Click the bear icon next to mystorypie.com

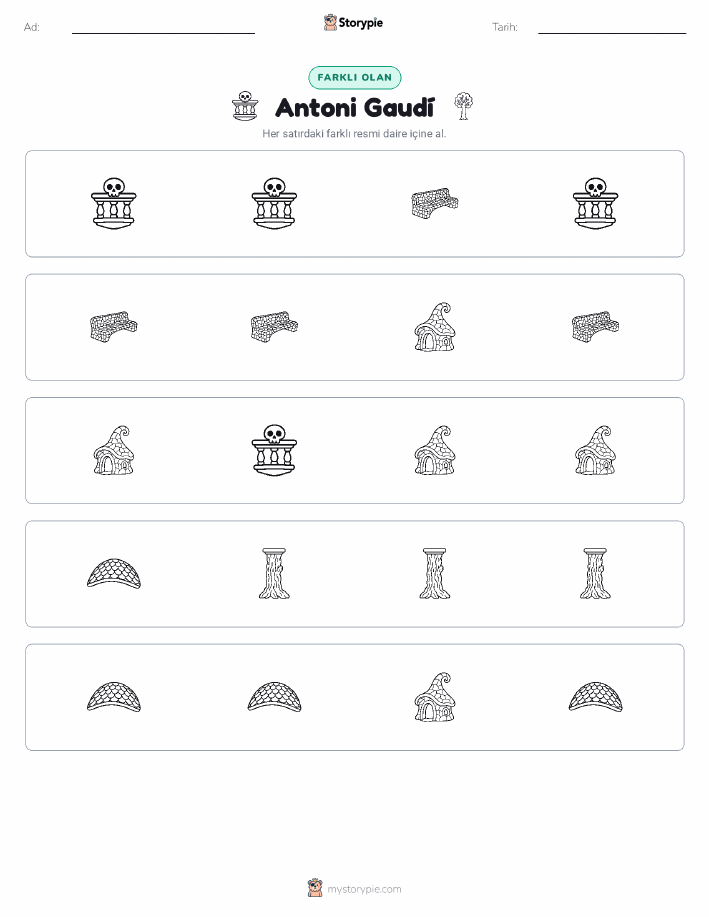(315, 888)
